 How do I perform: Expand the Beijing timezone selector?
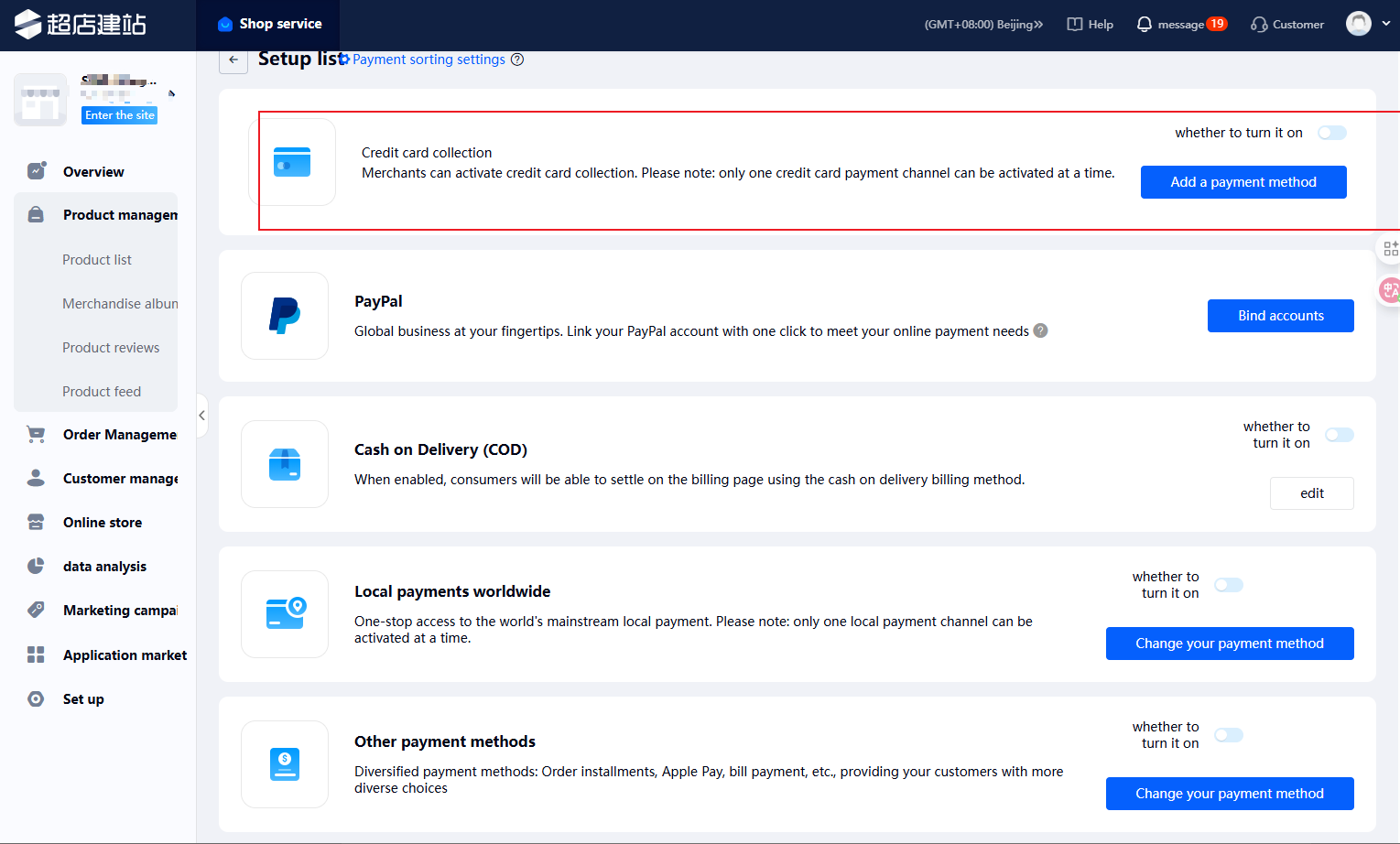(983, 24)
